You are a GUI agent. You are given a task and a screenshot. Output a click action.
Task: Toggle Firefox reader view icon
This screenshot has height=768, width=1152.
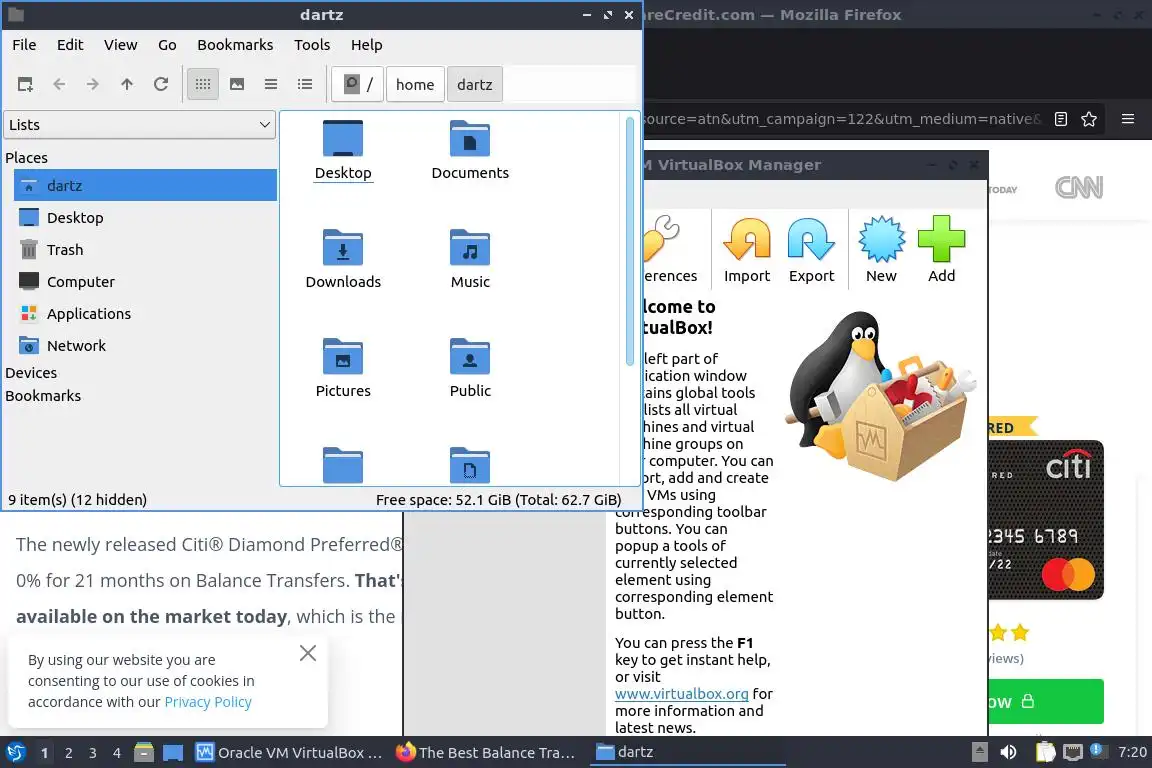[x=1060, y=119]
